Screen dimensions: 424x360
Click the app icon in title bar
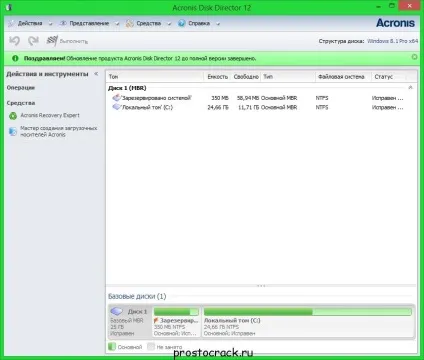(x=9, y=7)
